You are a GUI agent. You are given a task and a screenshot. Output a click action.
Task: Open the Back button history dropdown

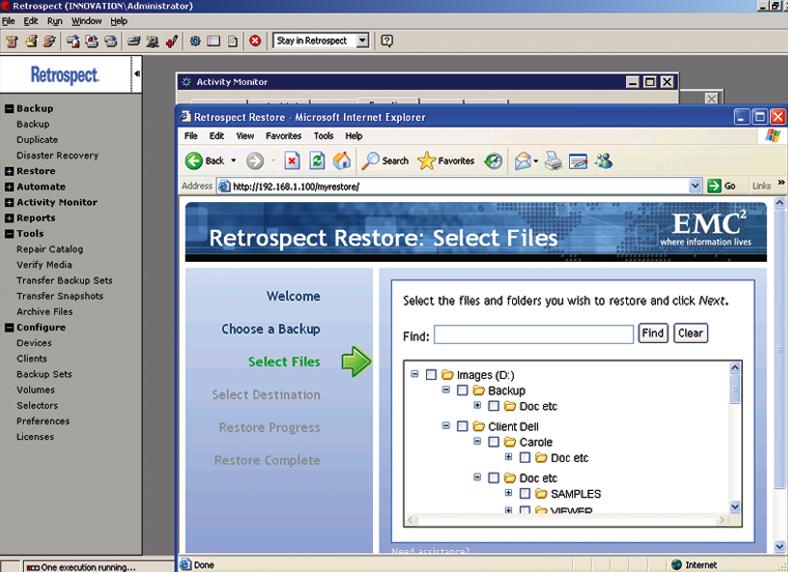point(233,161)
